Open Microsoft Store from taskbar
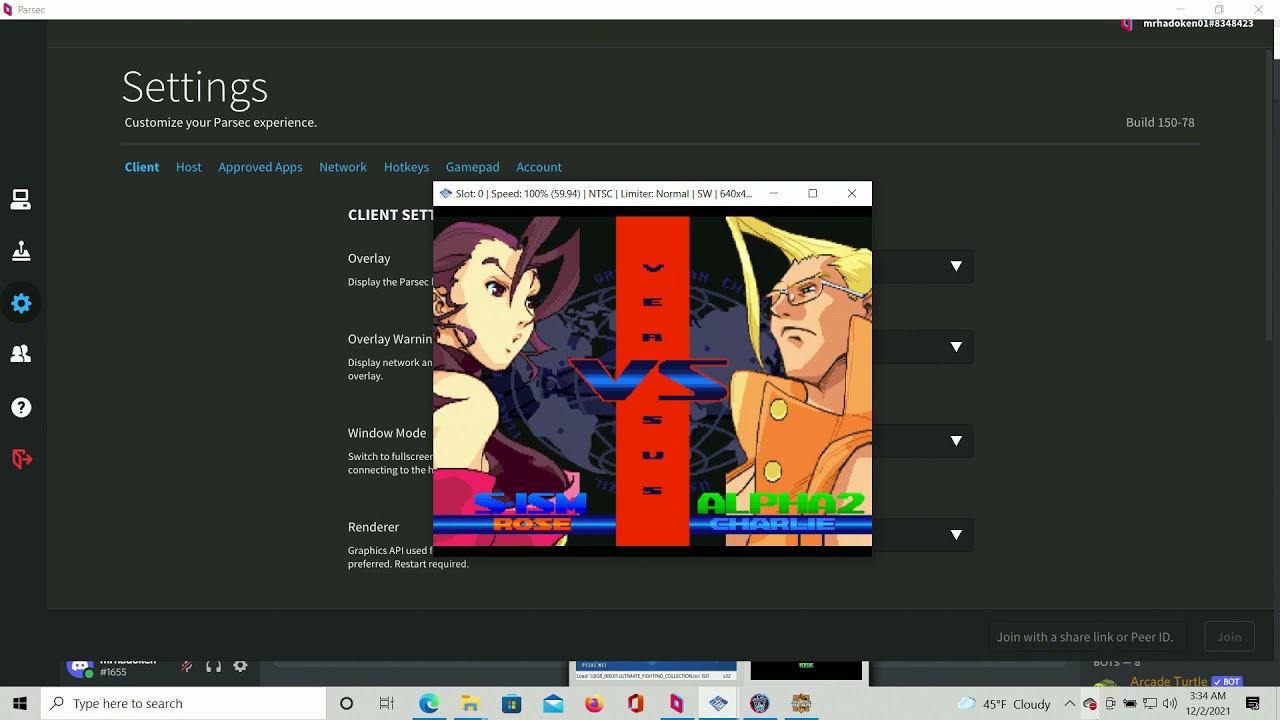1280x720 pixels. [x=511, y=703]
